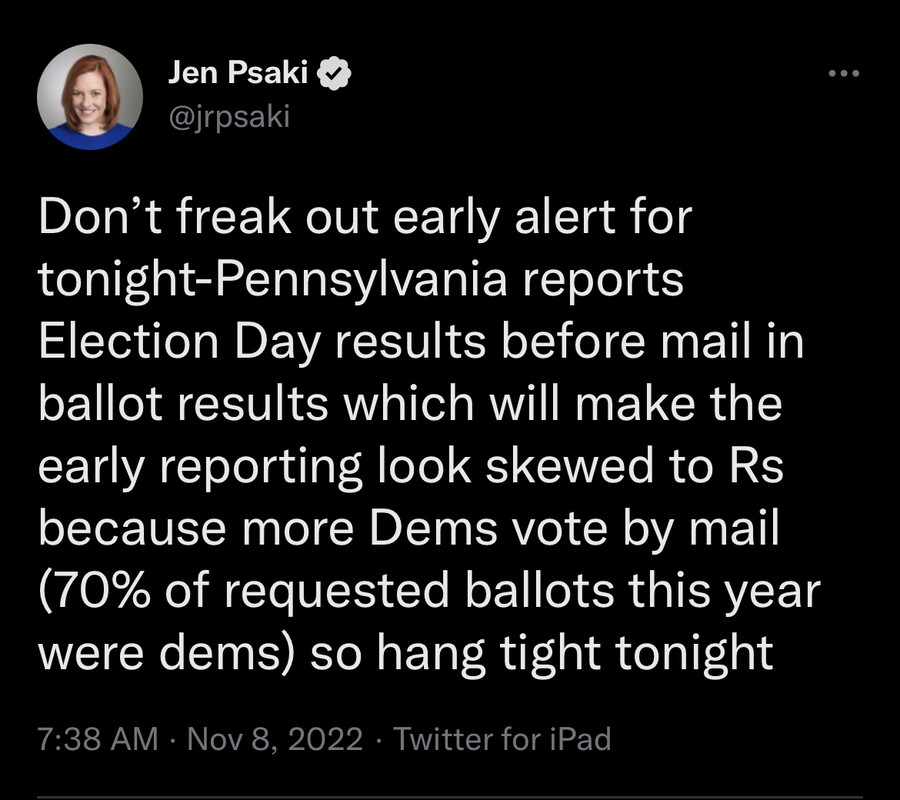
Task: Click the phrase hang tight tonight
Action: [x=575, y=654]
